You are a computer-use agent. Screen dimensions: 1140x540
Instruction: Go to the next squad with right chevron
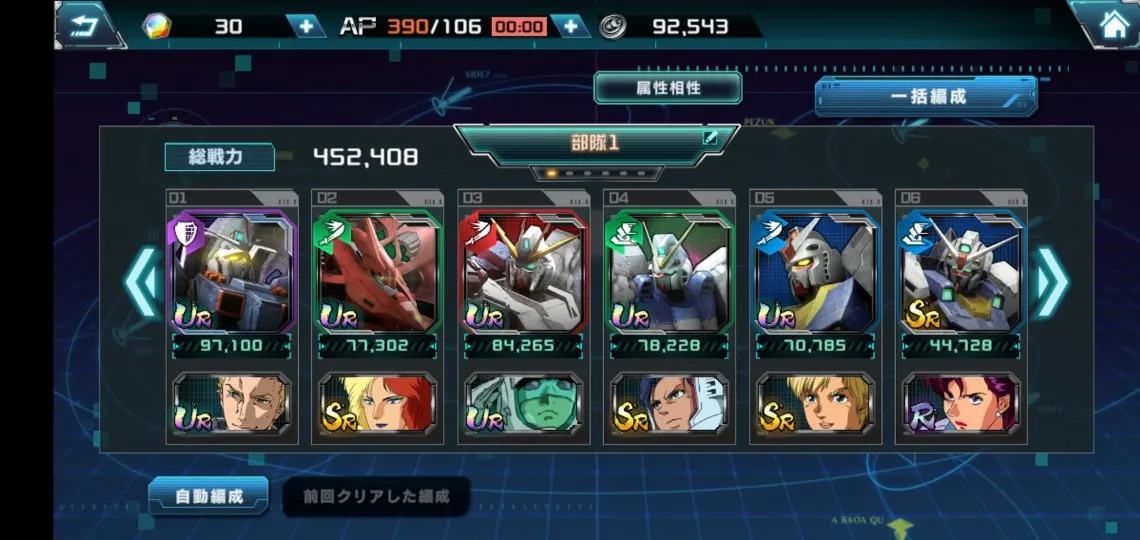coord(1052,283)
